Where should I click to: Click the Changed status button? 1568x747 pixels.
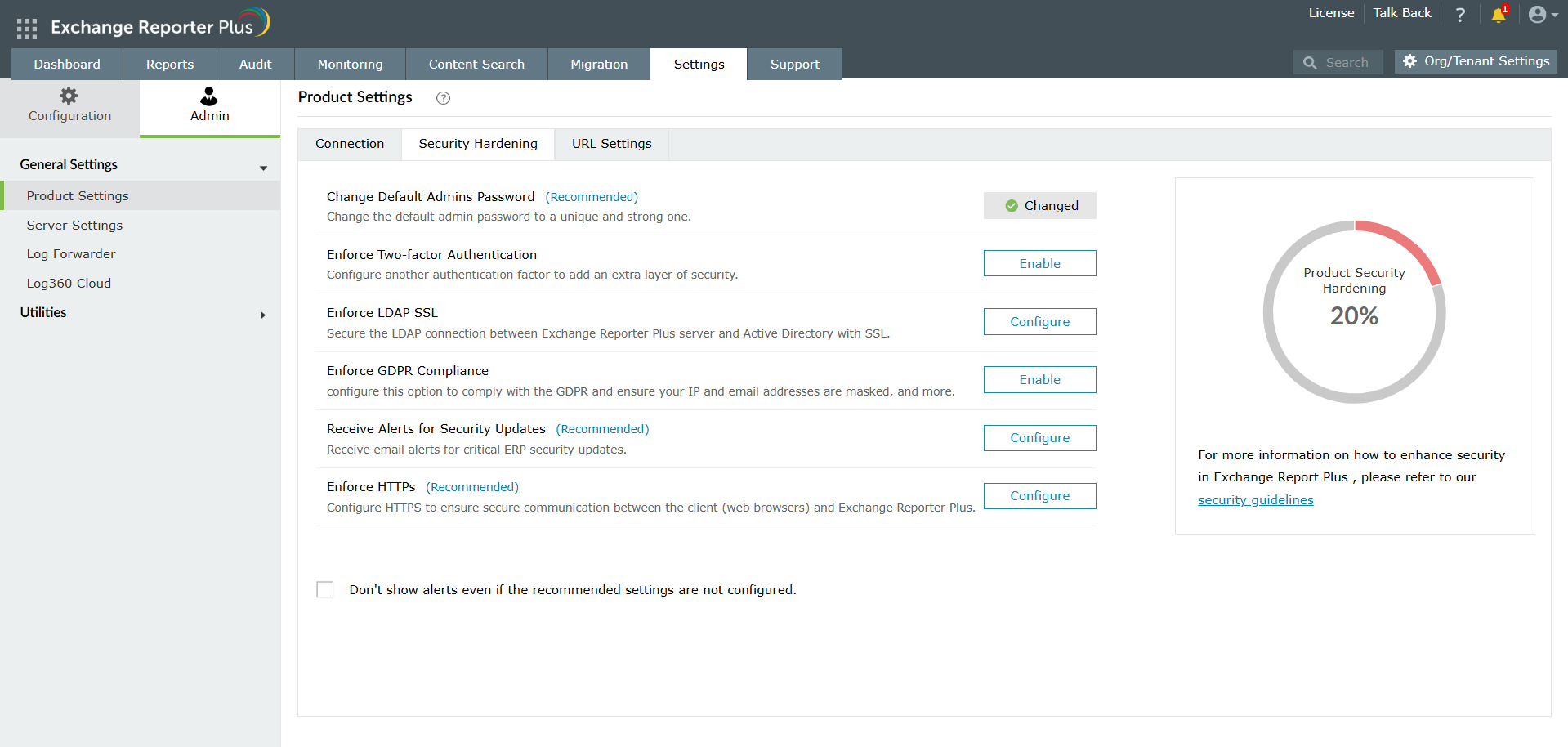1040,206
